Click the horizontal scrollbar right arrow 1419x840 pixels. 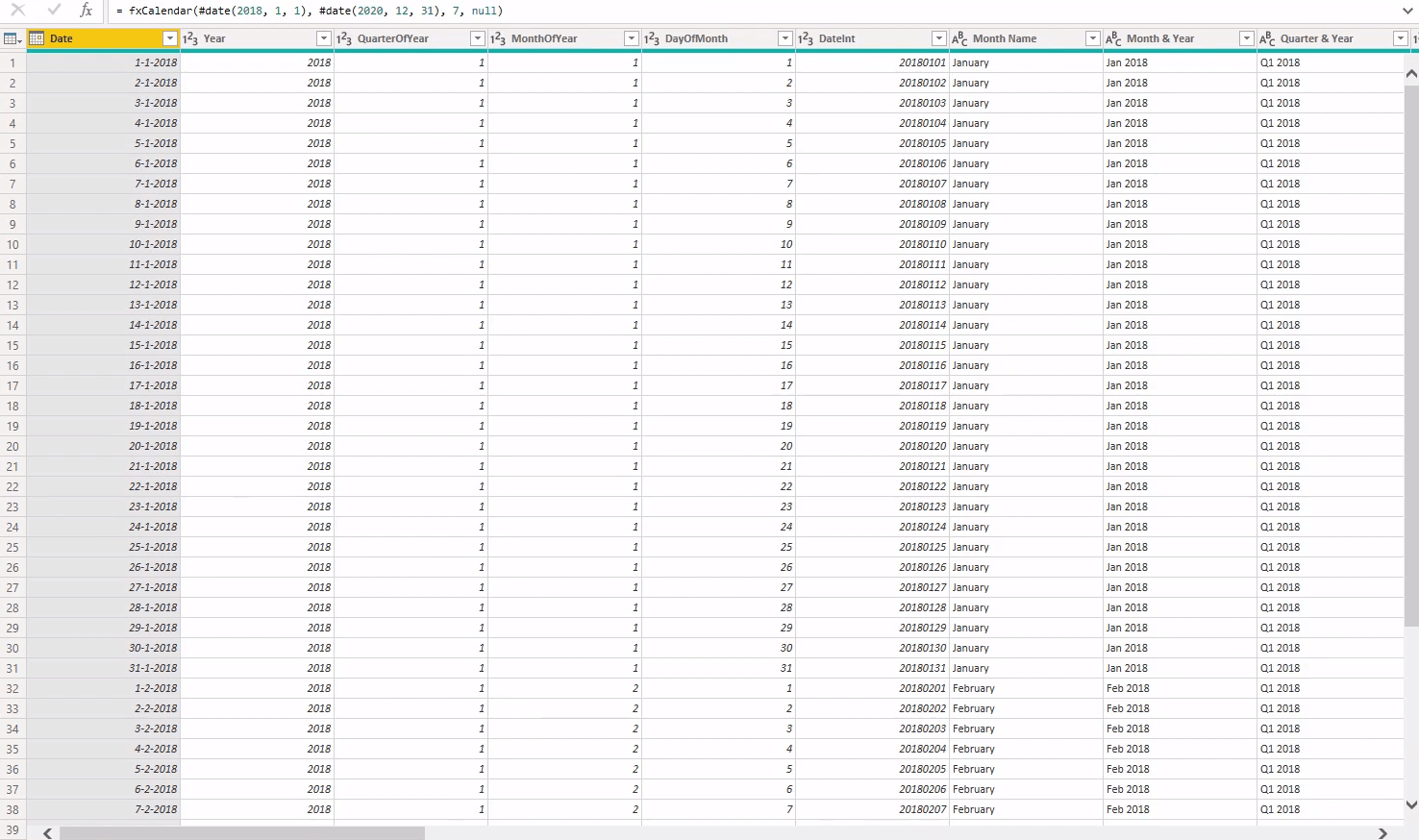1382,833
